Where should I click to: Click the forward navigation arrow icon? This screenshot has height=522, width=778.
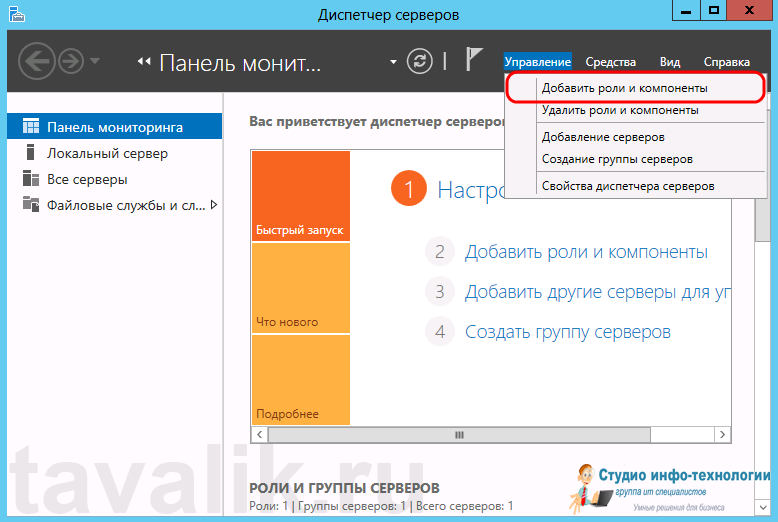pyautogui.click(x=71, y=62)
